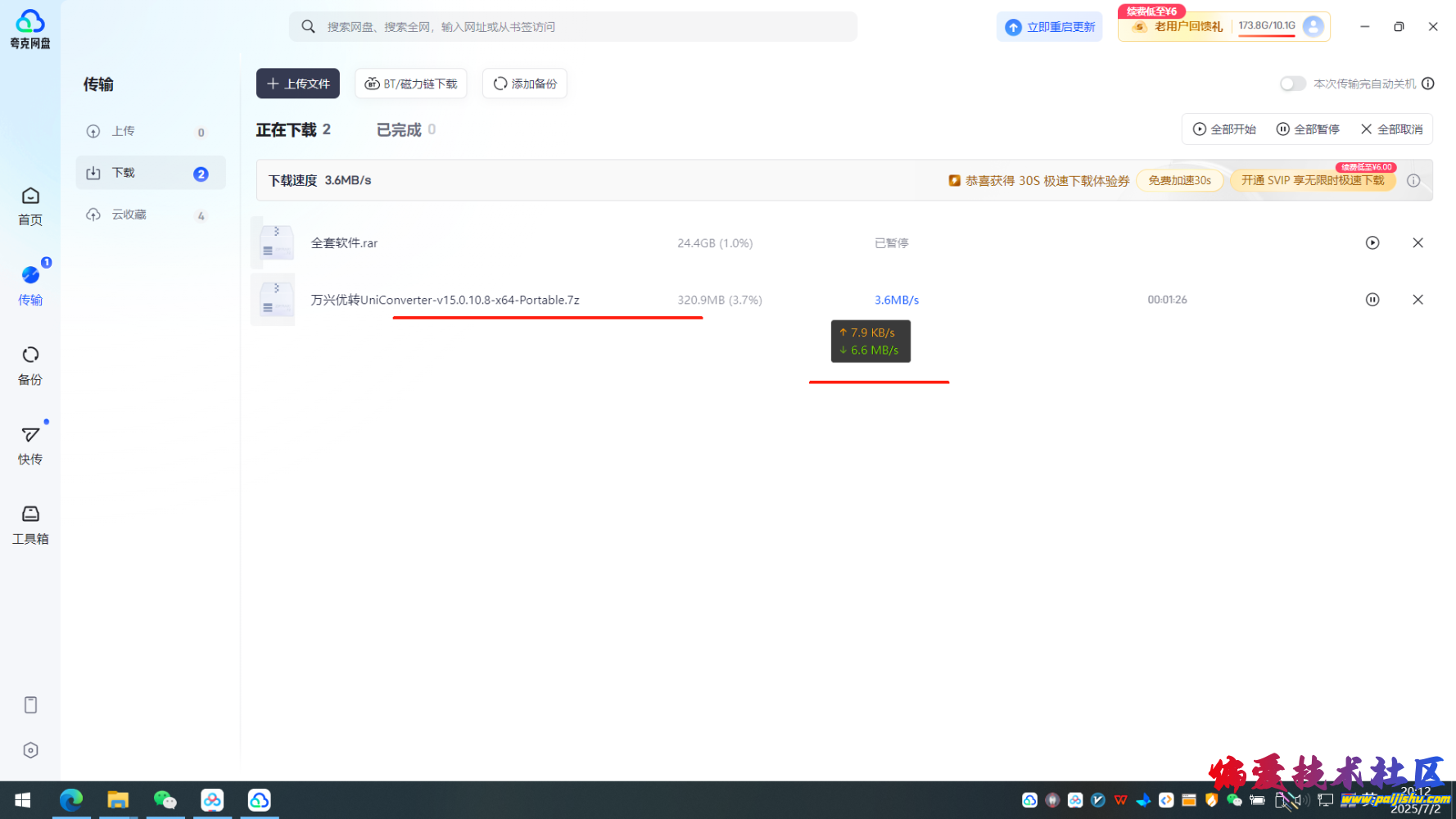1456x819 pixels.
Task: Click the info icon beside the auto-shutdown toggle
Action: click(1428, 83)
